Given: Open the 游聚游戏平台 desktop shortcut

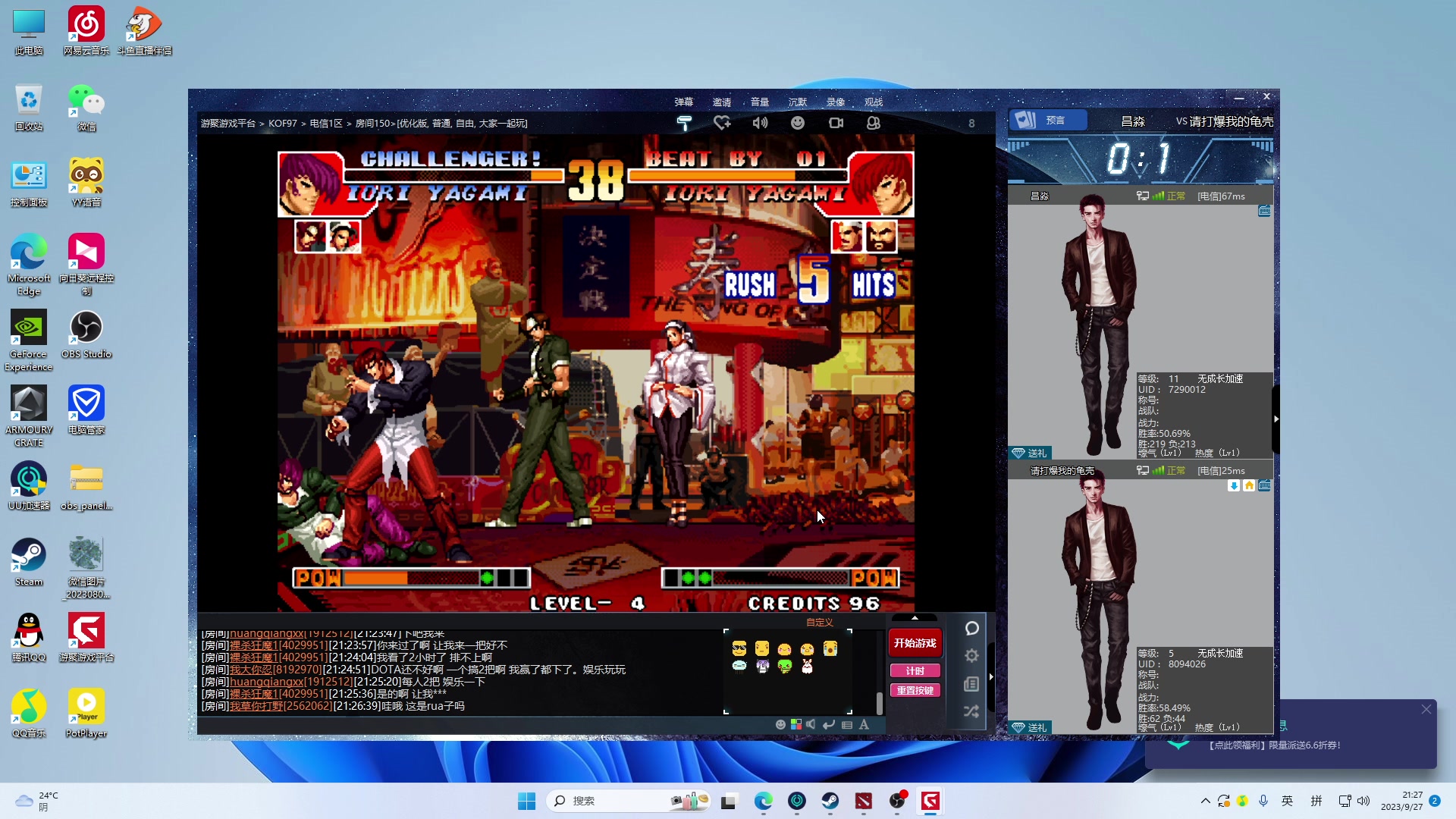Looking at the screenshot, I should pyautogui.click(x=86, y=638).
